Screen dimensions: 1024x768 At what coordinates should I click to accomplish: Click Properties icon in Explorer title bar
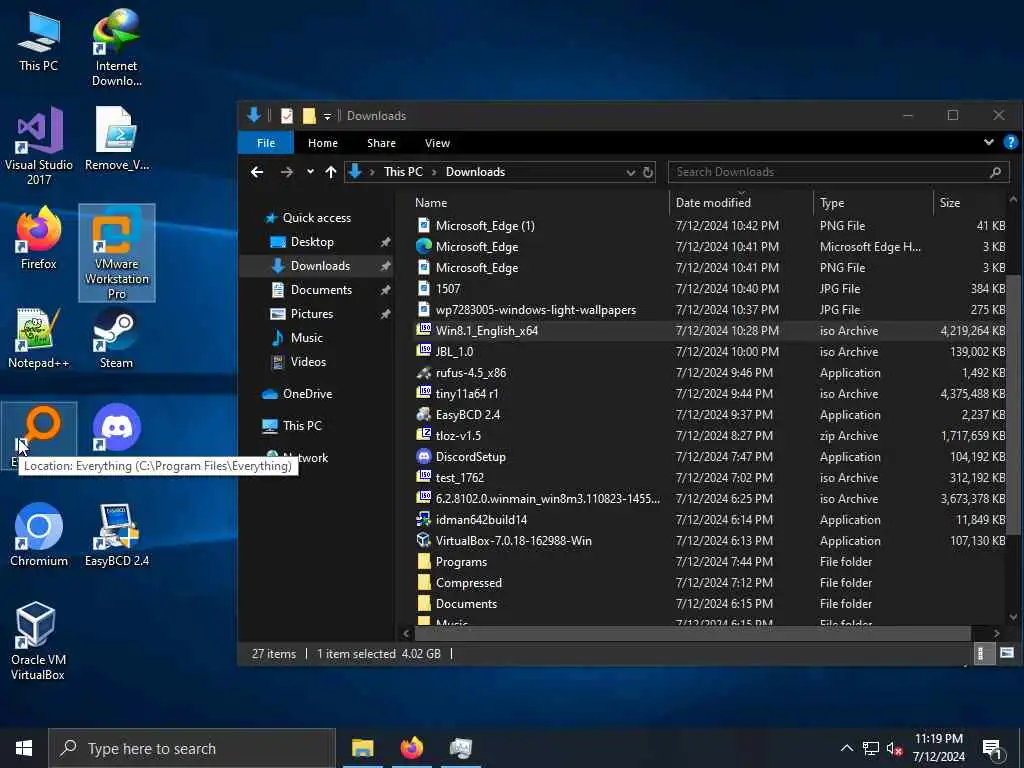tap(287, 116)
